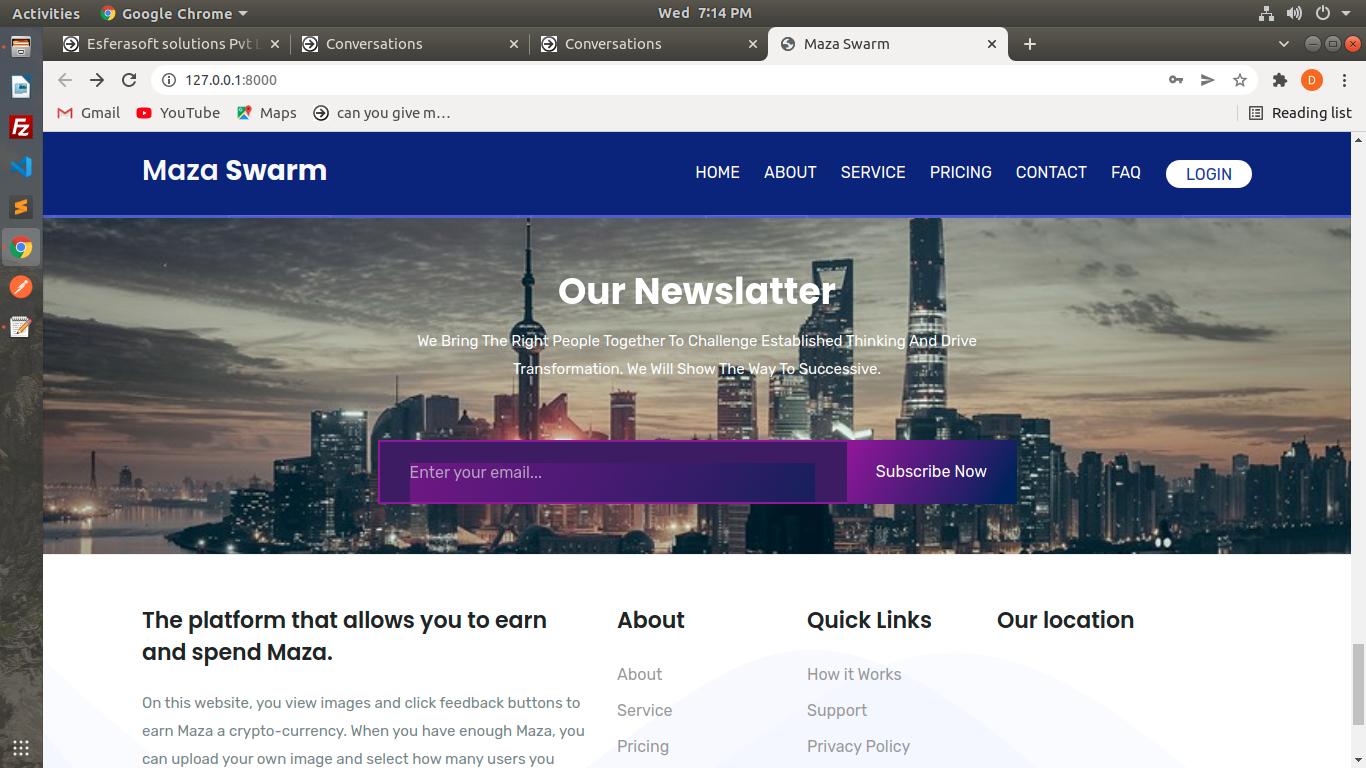Open the Google Chrome app menu
1366x768 pixels.
click(175, 13)
